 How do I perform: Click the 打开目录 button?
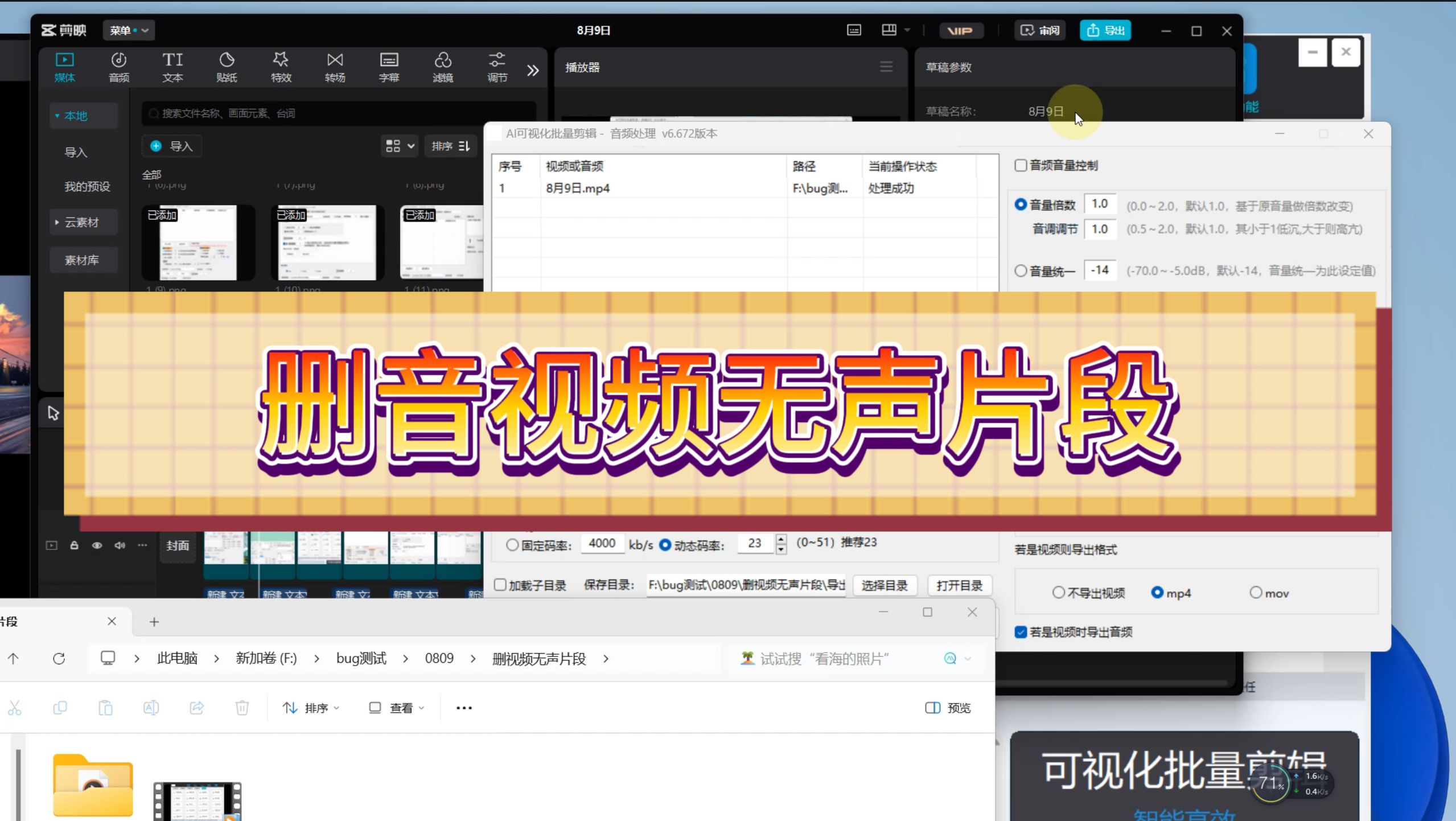coord(960,586)
